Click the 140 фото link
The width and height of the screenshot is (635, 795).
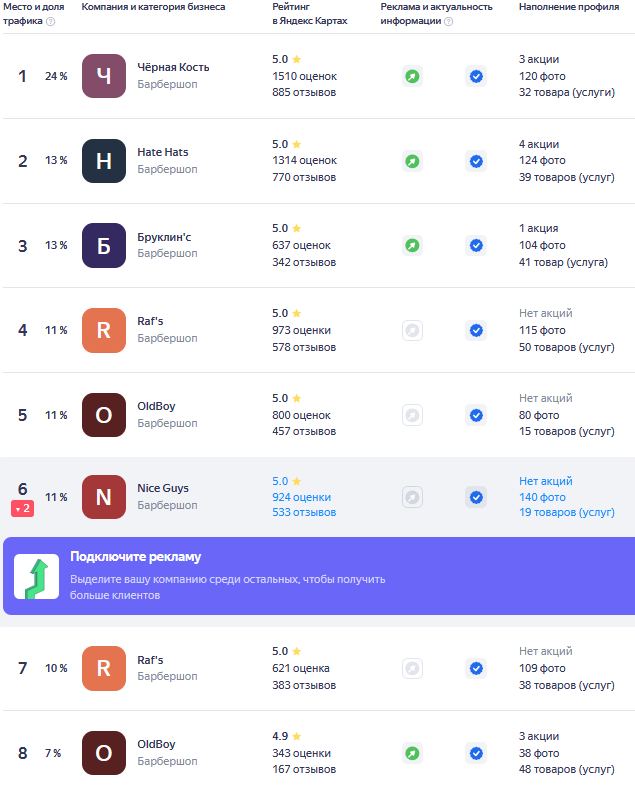pyautogui.click(x=542, y=497)
